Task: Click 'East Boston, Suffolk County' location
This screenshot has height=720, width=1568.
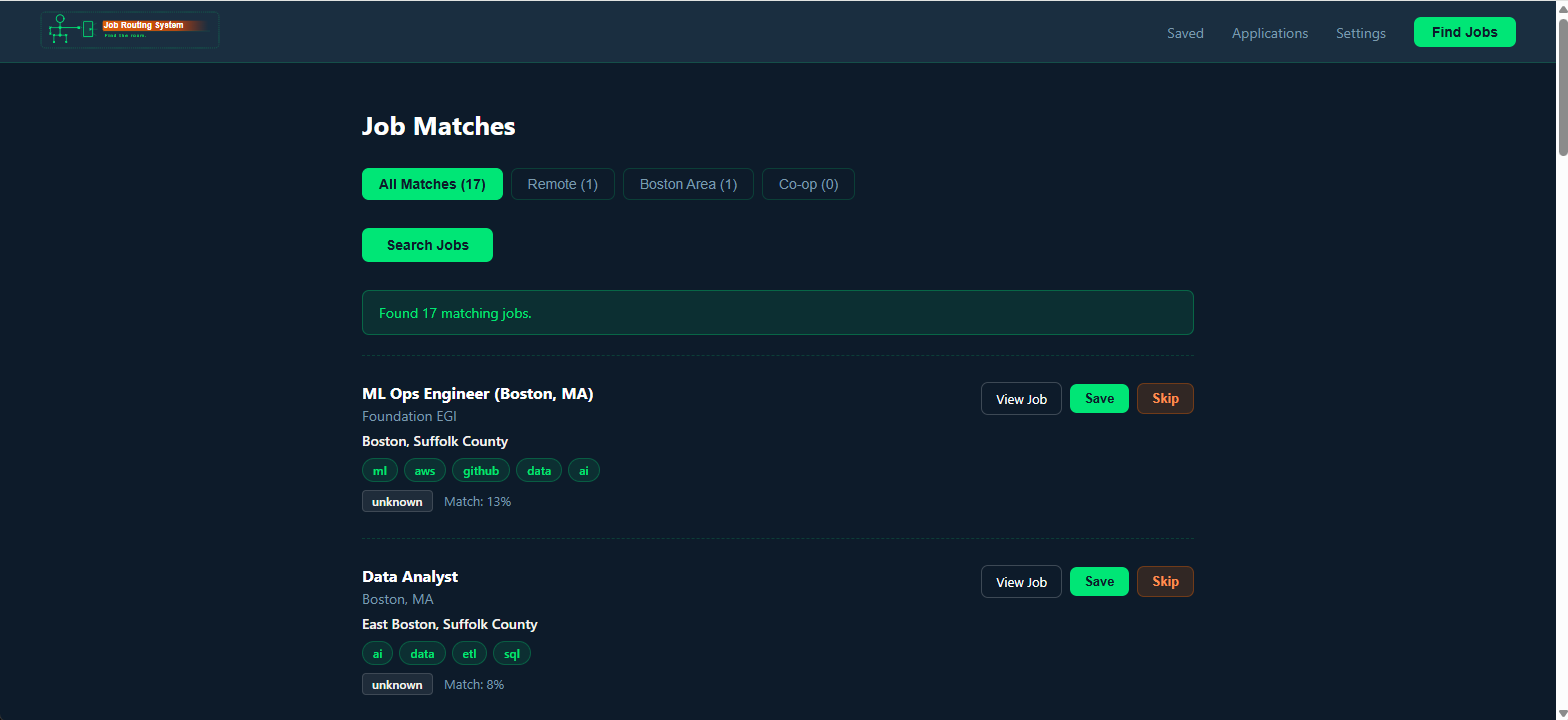Action: 450,624
